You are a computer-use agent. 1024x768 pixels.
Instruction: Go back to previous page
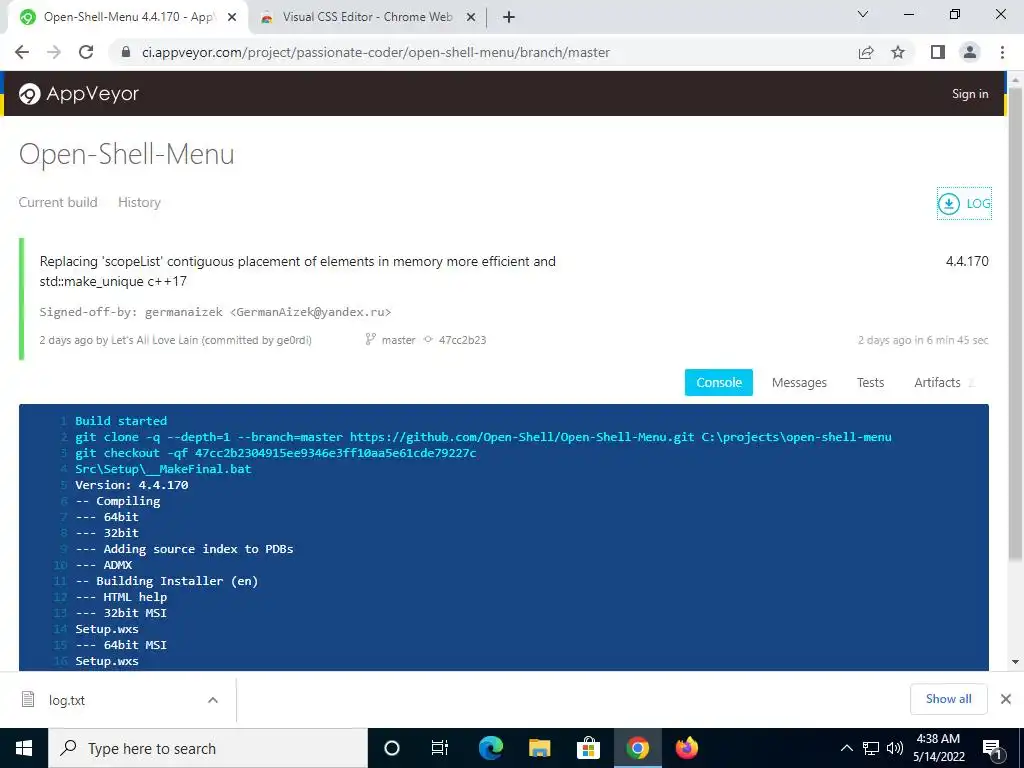pos(22,52)
